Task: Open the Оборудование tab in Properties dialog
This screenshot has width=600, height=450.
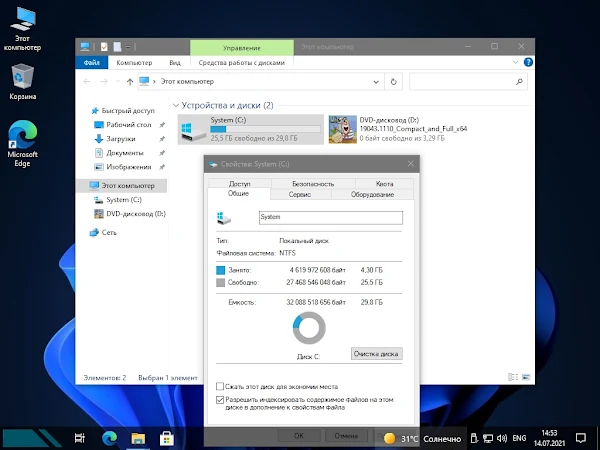Action: [x=372, y=194]
